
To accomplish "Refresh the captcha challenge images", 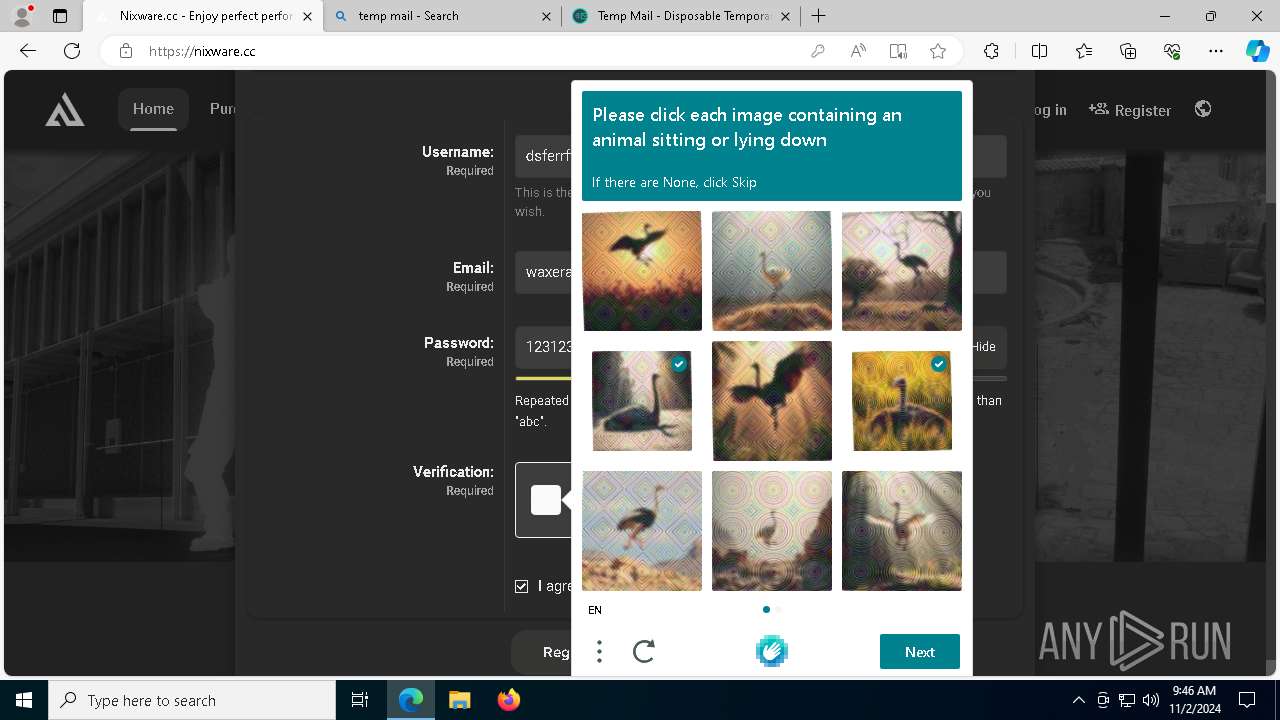I will point(644,652).
